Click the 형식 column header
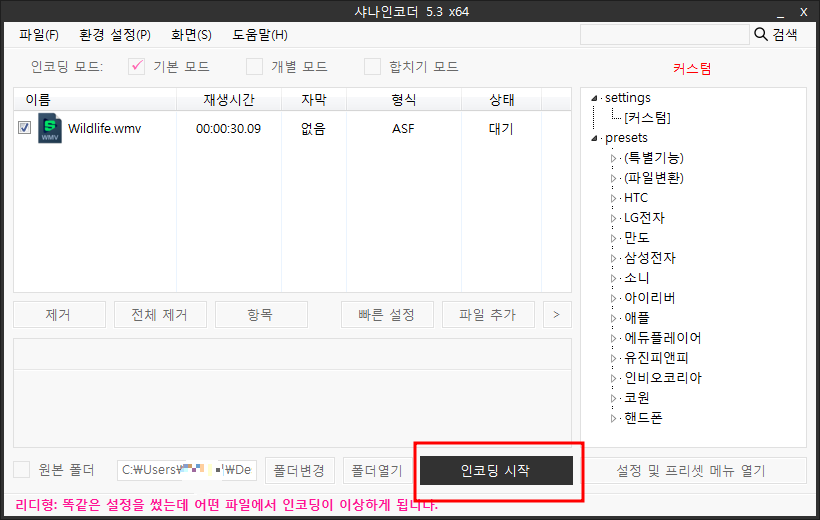Screen dimensions: 820x520 [x=404, y=99]
